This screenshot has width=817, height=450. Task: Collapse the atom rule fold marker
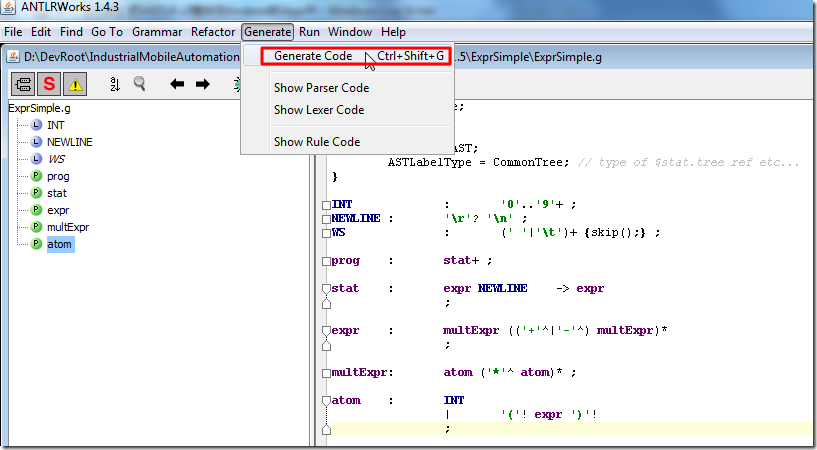[326, 401]
